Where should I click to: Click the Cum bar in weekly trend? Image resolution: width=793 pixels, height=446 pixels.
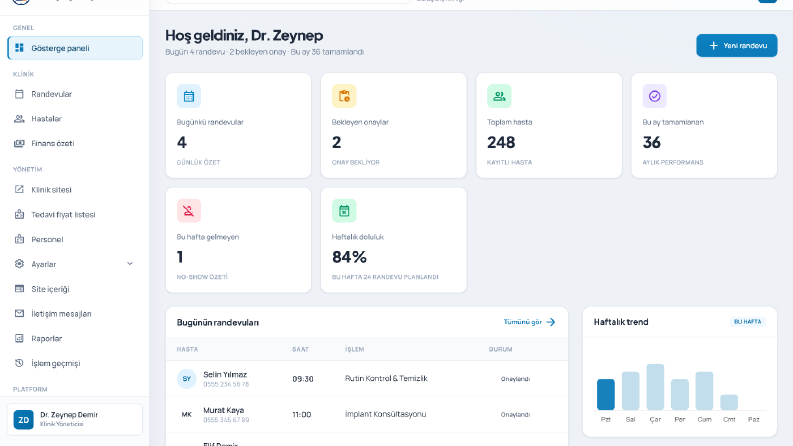pos(704,391)
